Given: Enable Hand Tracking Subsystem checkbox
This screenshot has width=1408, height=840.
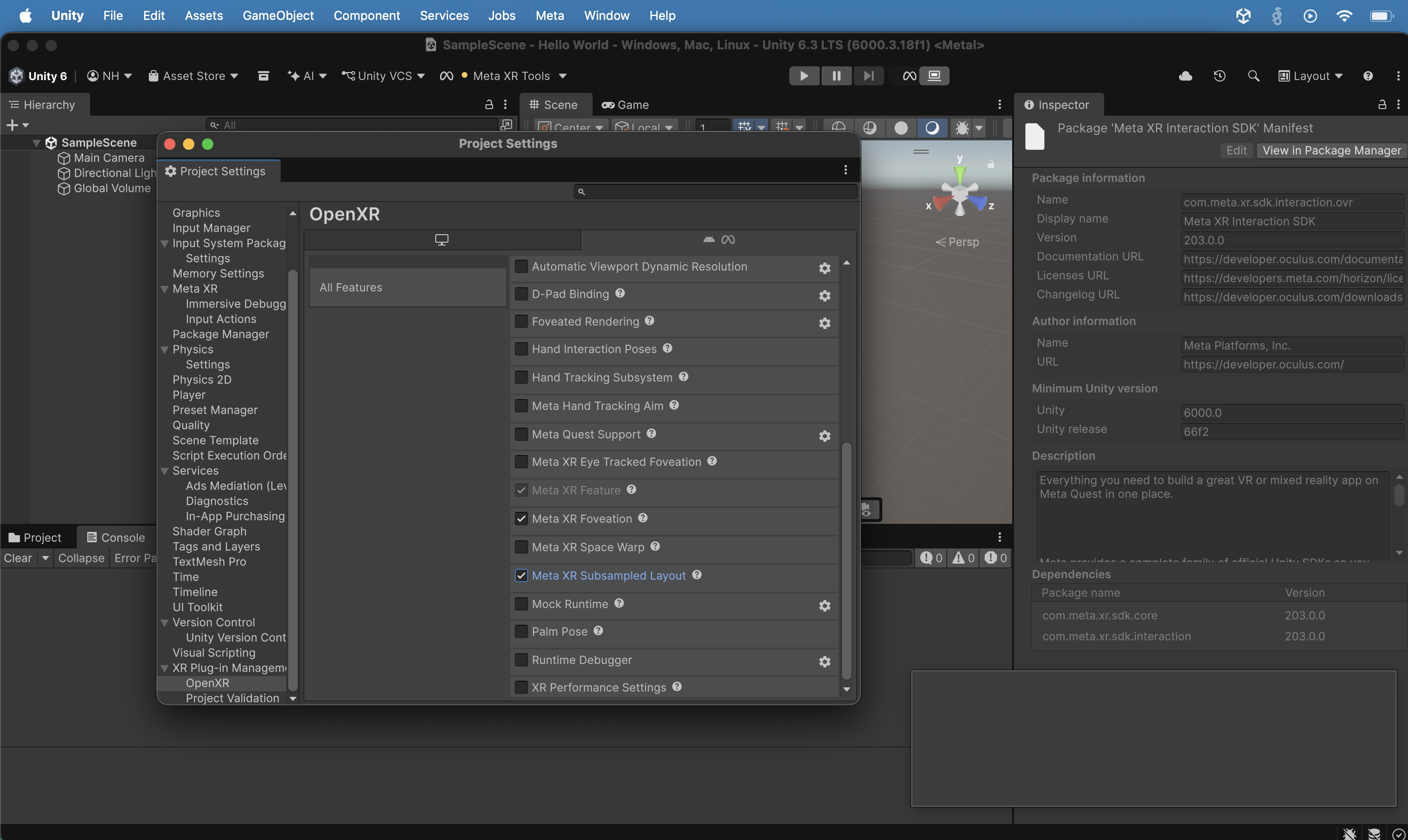Looking at the screenshot, I should (521, 377).
